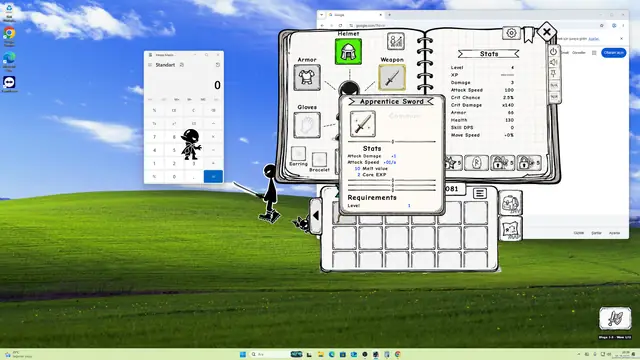The image size is (640, 360).
Task: Open the Armor equipment slot
Action: [307, 77]
